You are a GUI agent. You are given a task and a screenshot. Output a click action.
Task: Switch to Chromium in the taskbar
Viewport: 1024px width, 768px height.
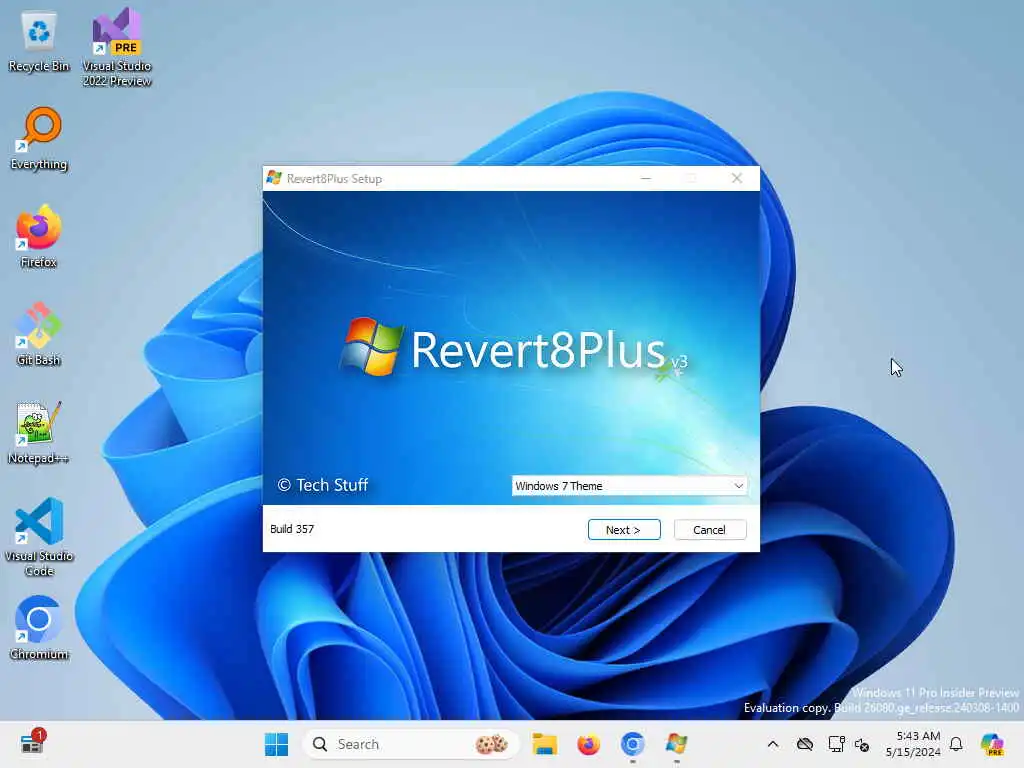pyautogui.click(x=632, y=744)
